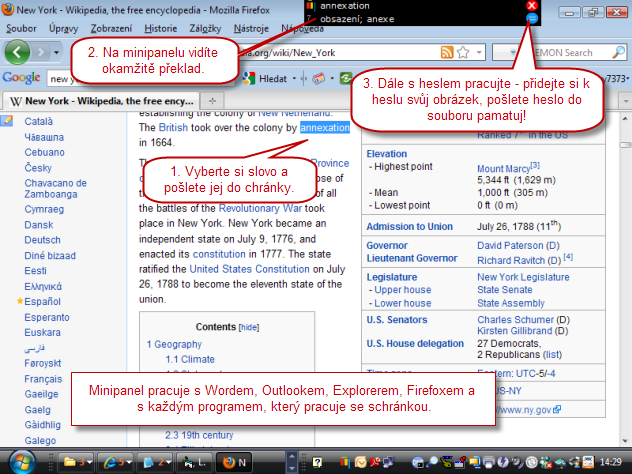
Task: Click the Google logo on the toolbar
Action: coord(21,78)
